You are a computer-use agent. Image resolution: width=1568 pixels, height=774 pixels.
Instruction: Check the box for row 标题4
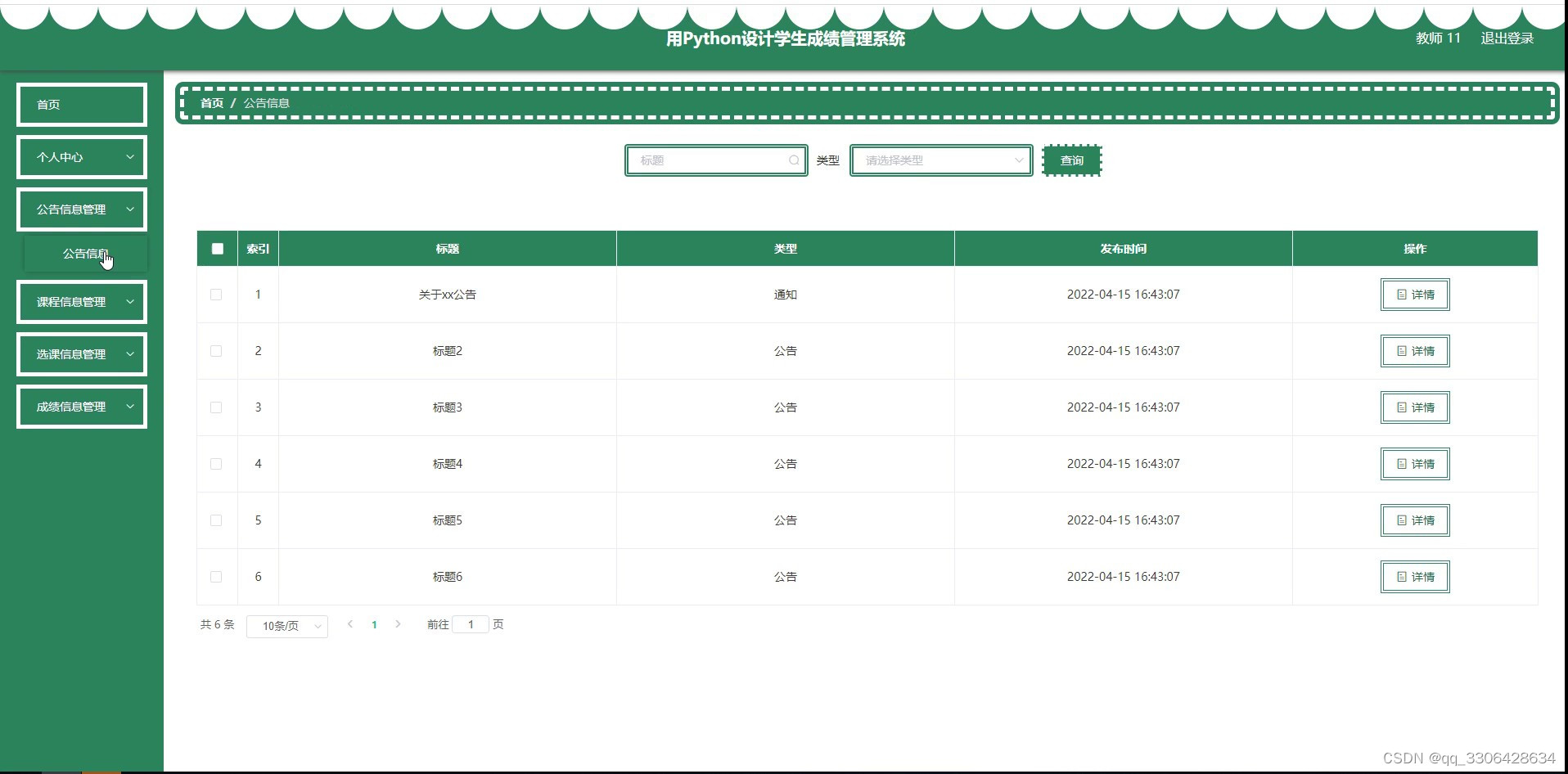pos(216,464)
